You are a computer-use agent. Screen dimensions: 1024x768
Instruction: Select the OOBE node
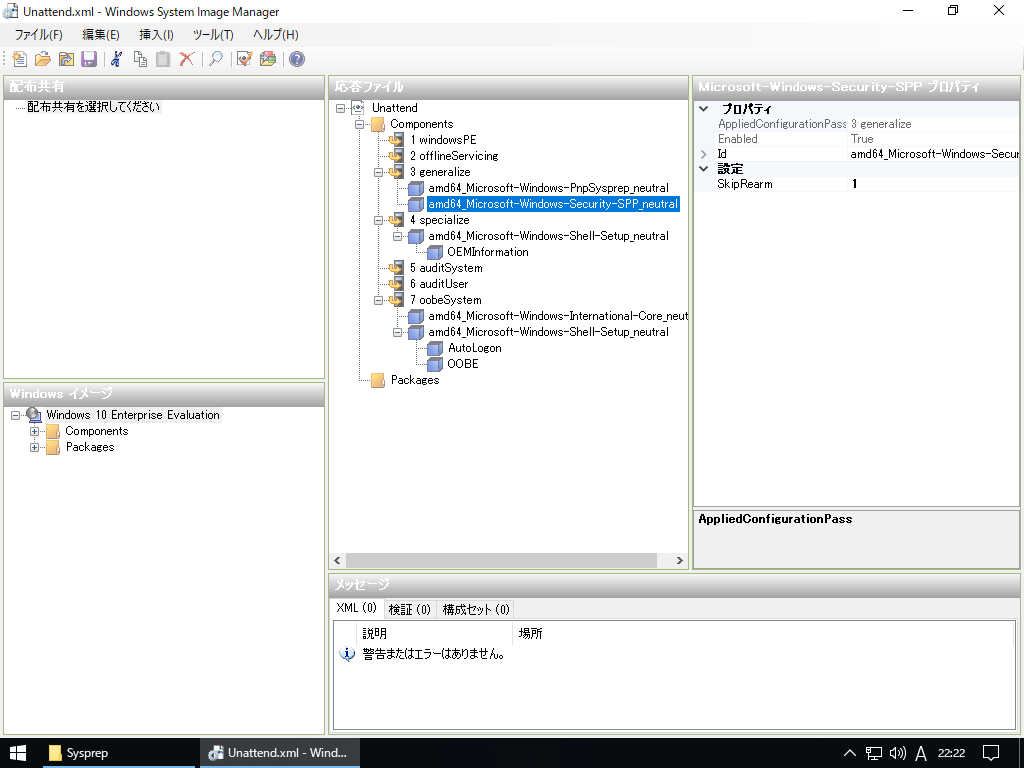463,364
